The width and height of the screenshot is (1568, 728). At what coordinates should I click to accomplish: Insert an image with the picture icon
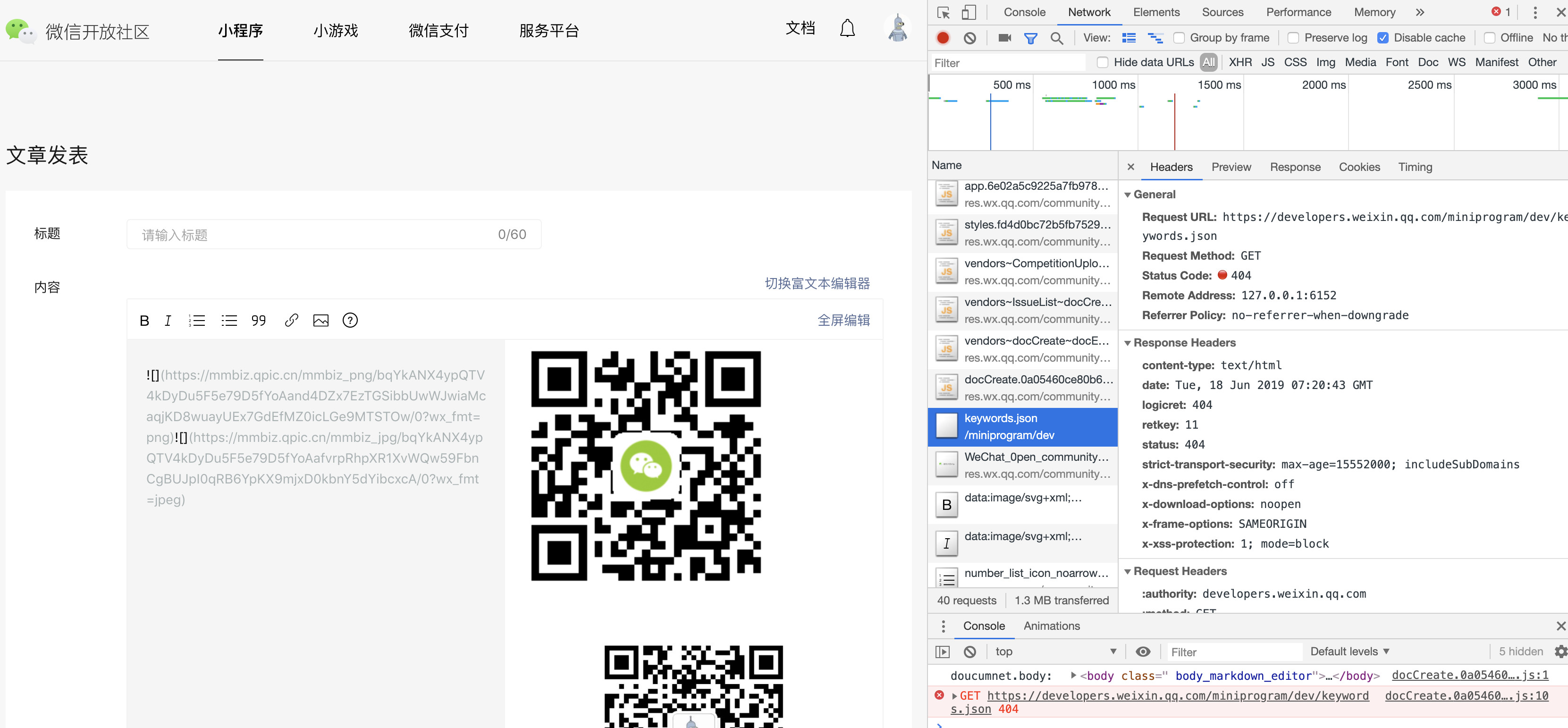pyautogui.click(x=321, y=321)
